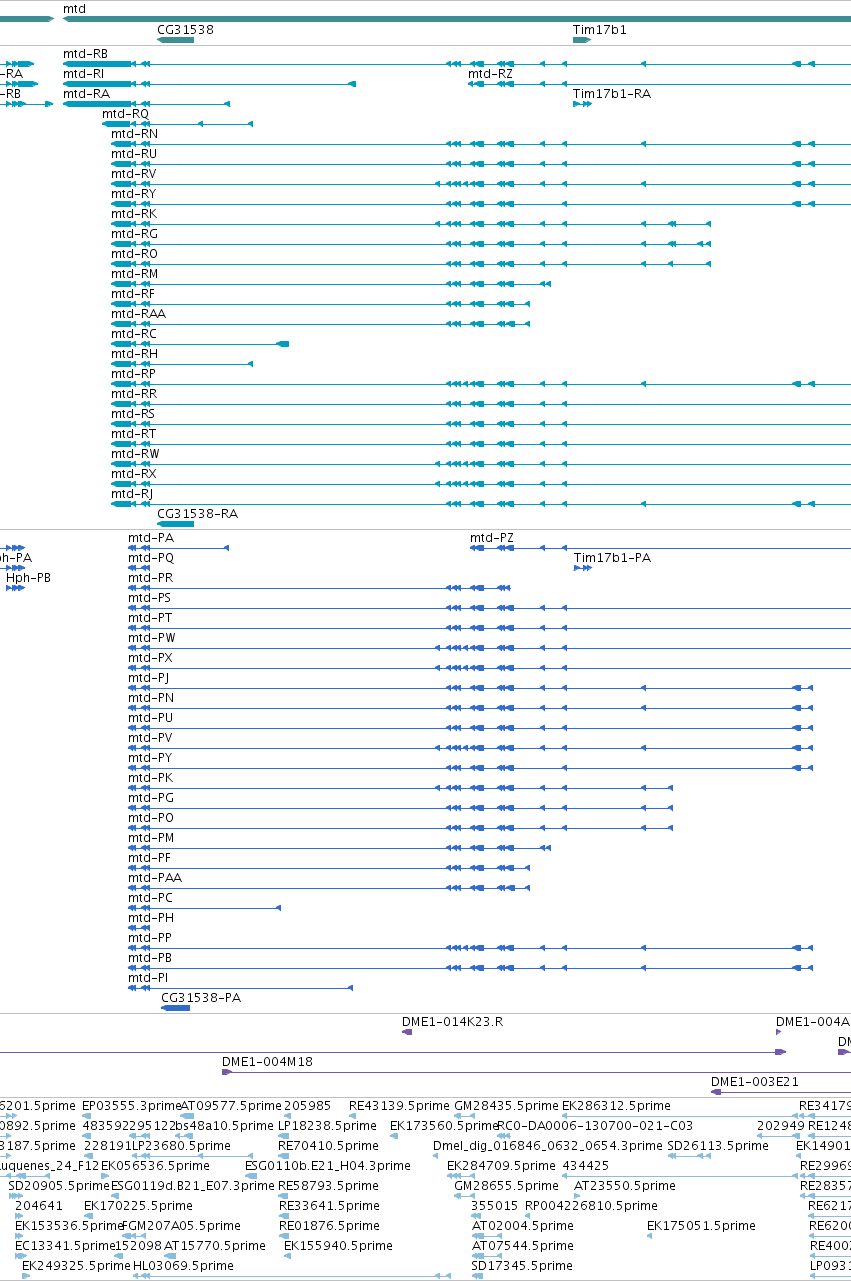Choose the mtd-PW protein label
This screenshot has width=851, height=1281.
pos(152,638)
